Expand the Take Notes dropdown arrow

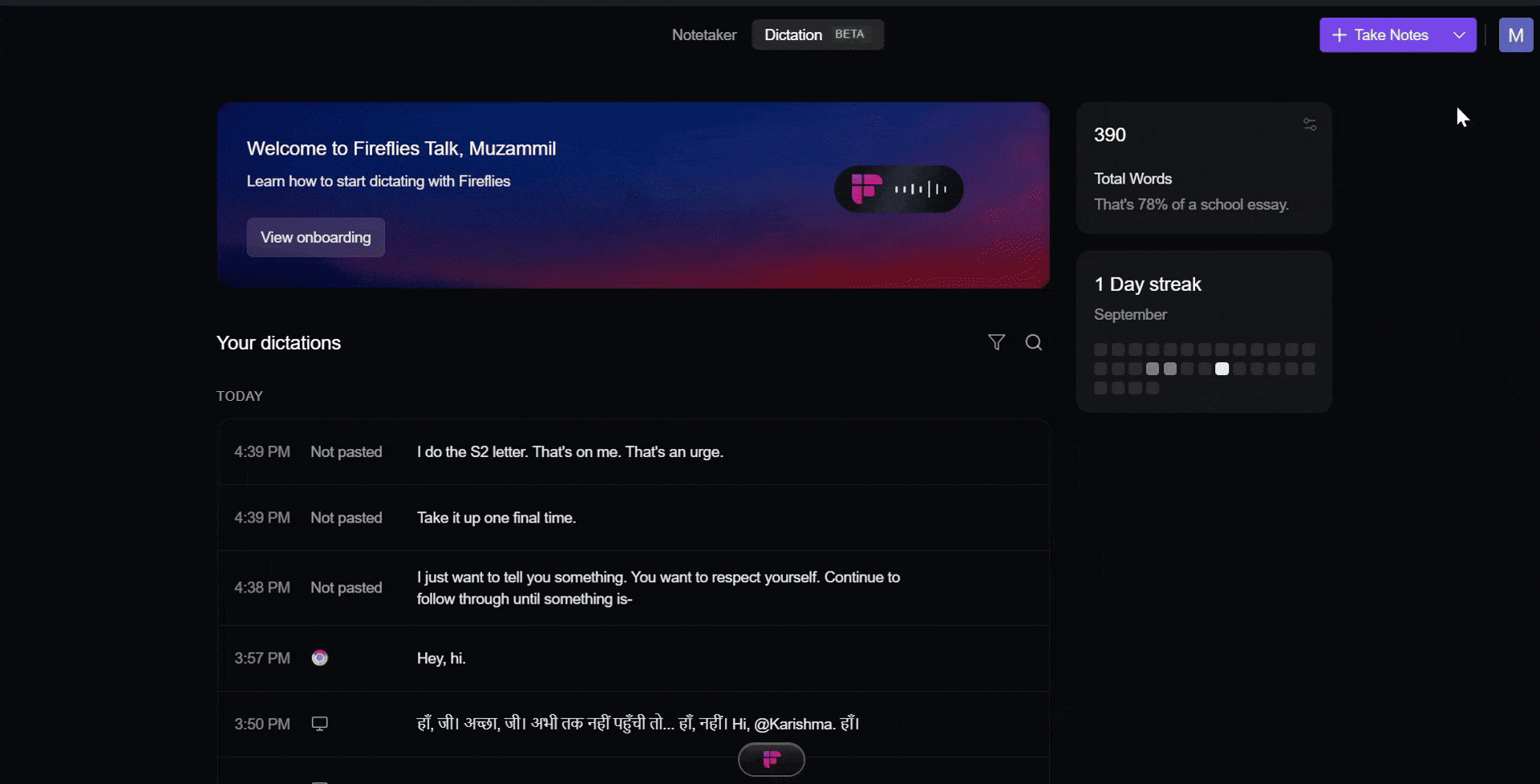tap(1459, 35)
